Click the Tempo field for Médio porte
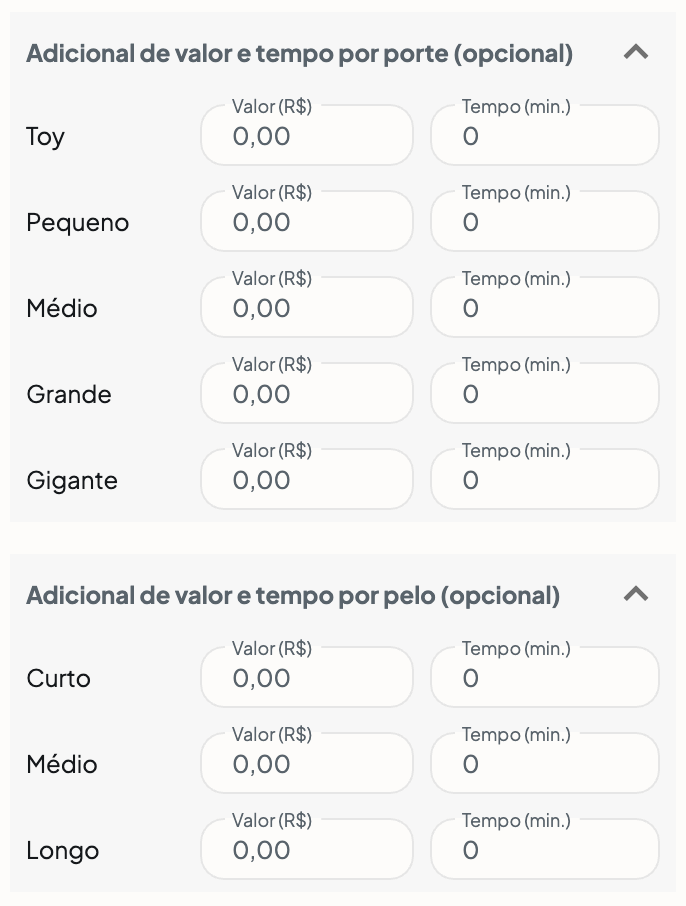686x906 pixels. click(x=545, y=307)
